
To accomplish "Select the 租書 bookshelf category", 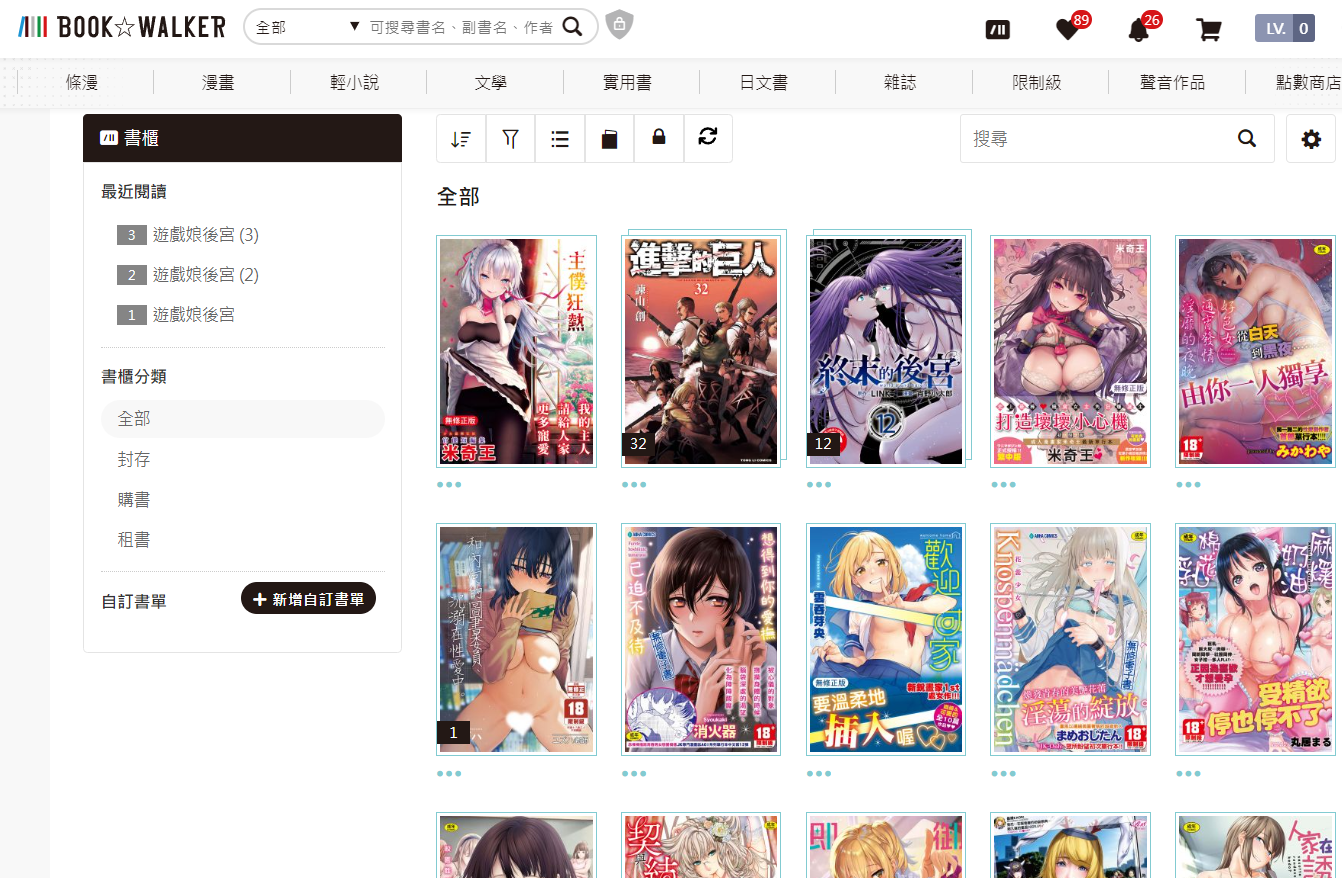I will coord(134,539).
